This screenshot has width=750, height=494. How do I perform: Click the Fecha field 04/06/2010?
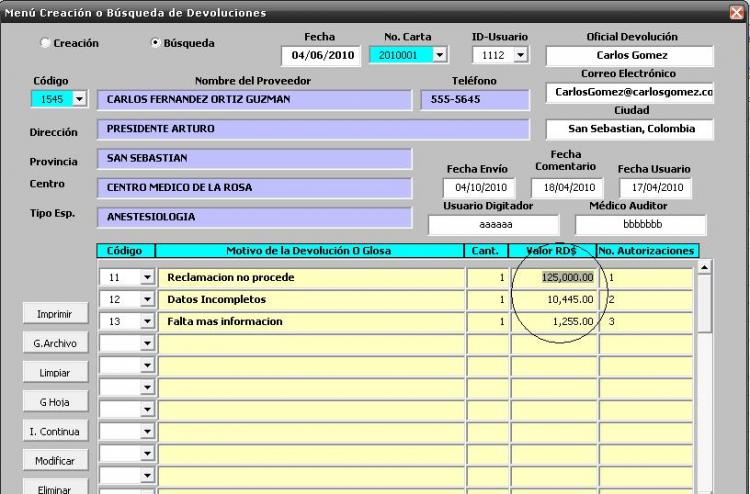(321, 55)
